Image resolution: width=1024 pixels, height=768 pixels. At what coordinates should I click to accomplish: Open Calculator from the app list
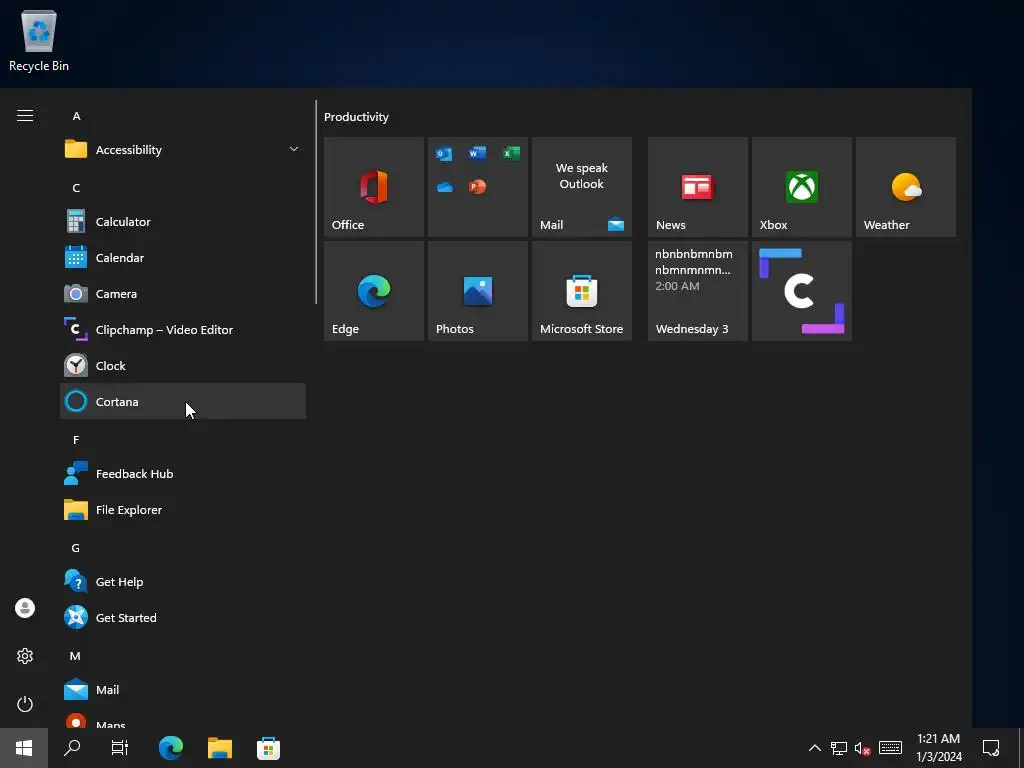(x=183, y=221)
